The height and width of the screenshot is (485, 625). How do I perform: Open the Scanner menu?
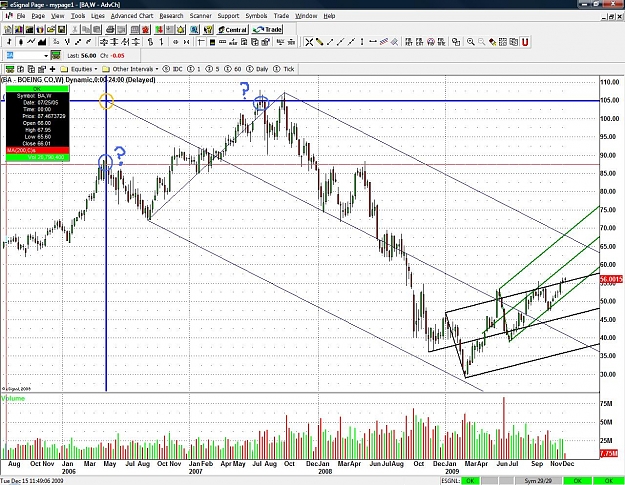pyautogui.click(x=200, y=16)
